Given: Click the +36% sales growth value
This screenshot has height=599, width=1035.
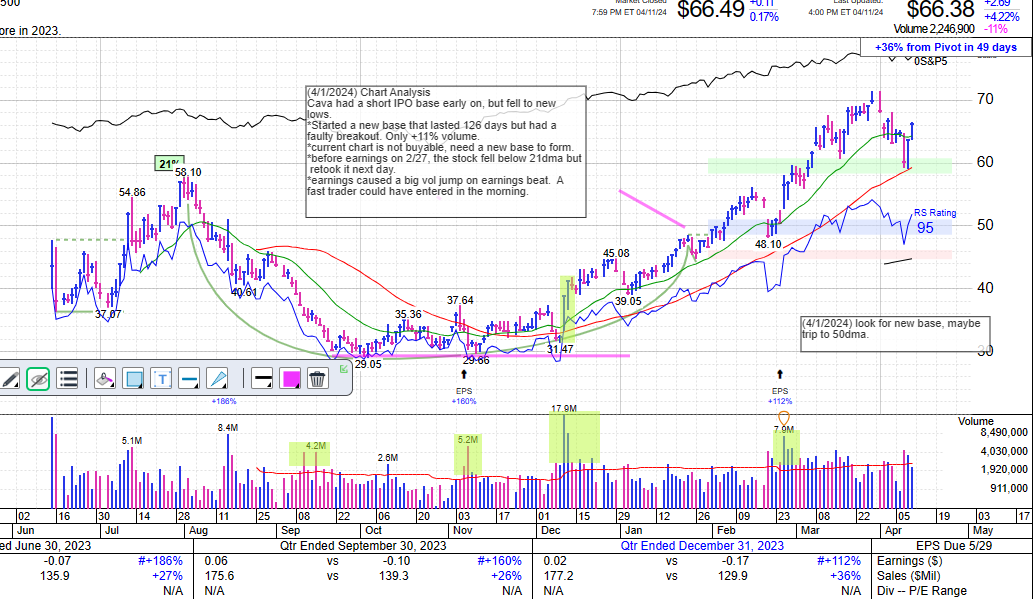Looking at the screenshot, I should tap(846, 576).
